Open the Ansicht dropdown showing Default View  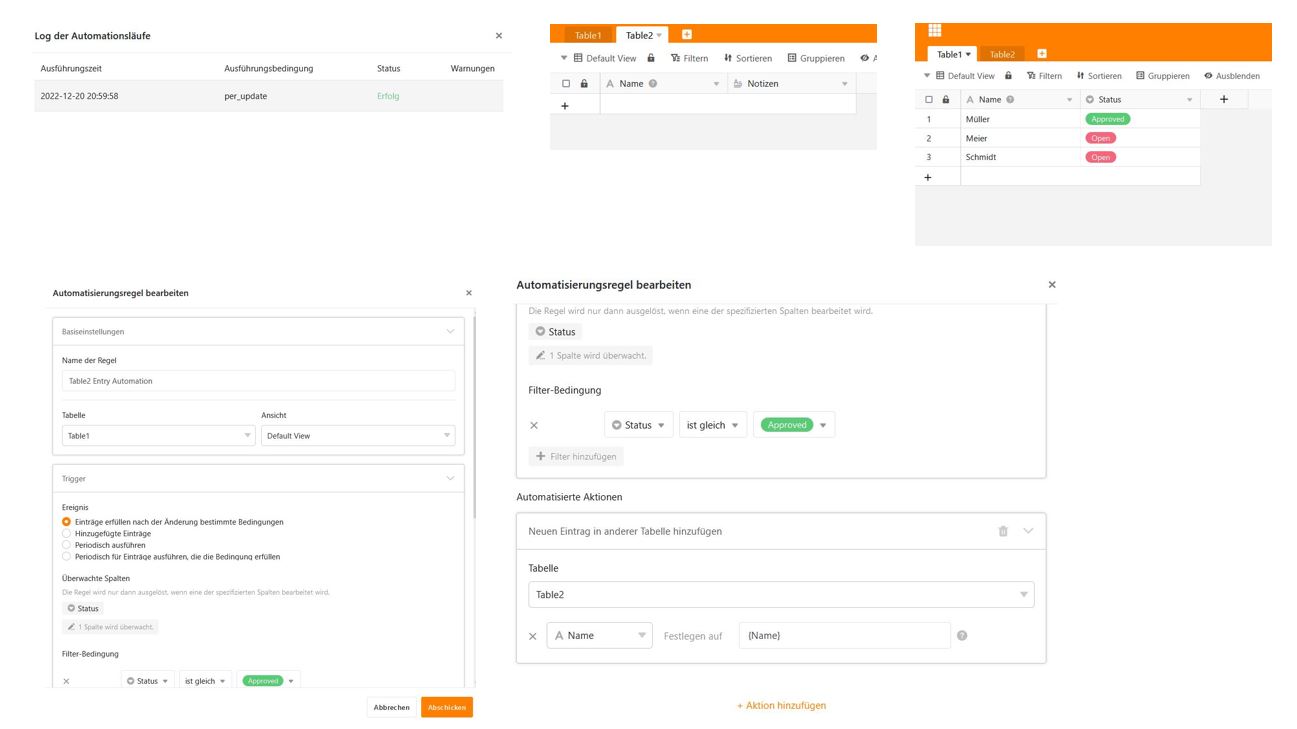pyautogui.click(x=357, y=436)
